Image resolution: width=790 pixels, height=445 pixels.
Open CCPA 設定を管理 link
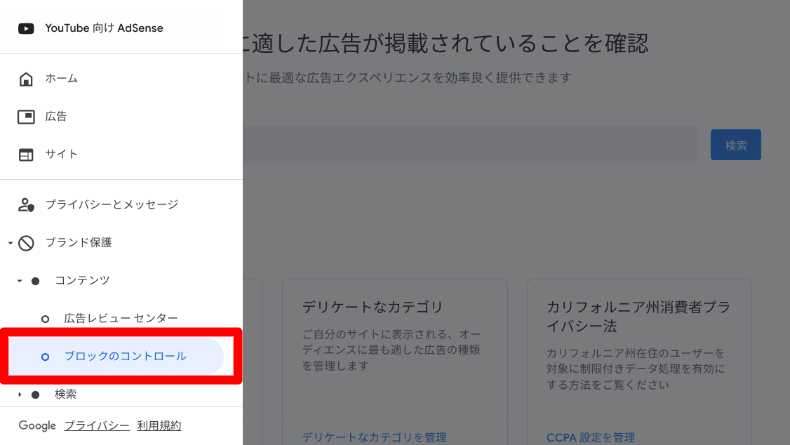[x=590, y=437]
